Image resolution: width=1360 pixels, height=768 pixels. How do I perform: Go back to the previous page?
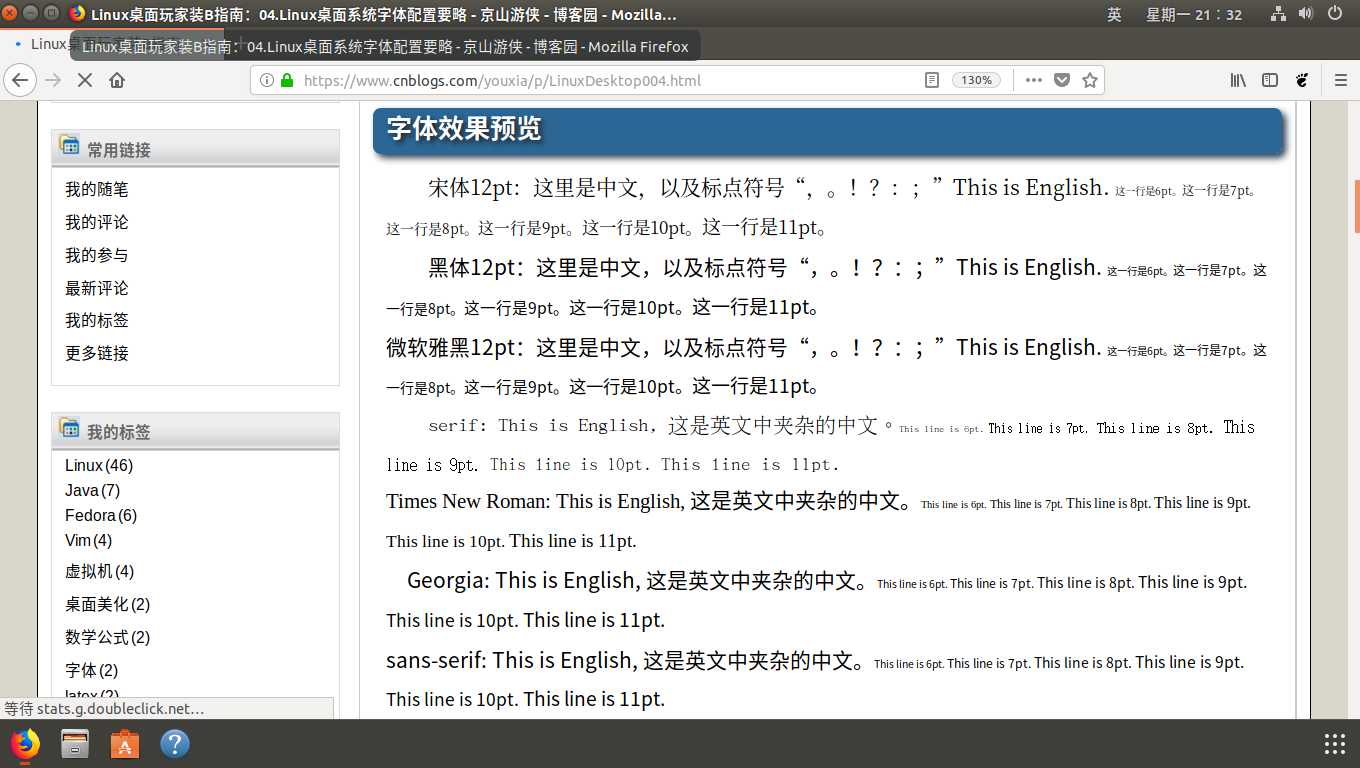click(x=20, y=80)
